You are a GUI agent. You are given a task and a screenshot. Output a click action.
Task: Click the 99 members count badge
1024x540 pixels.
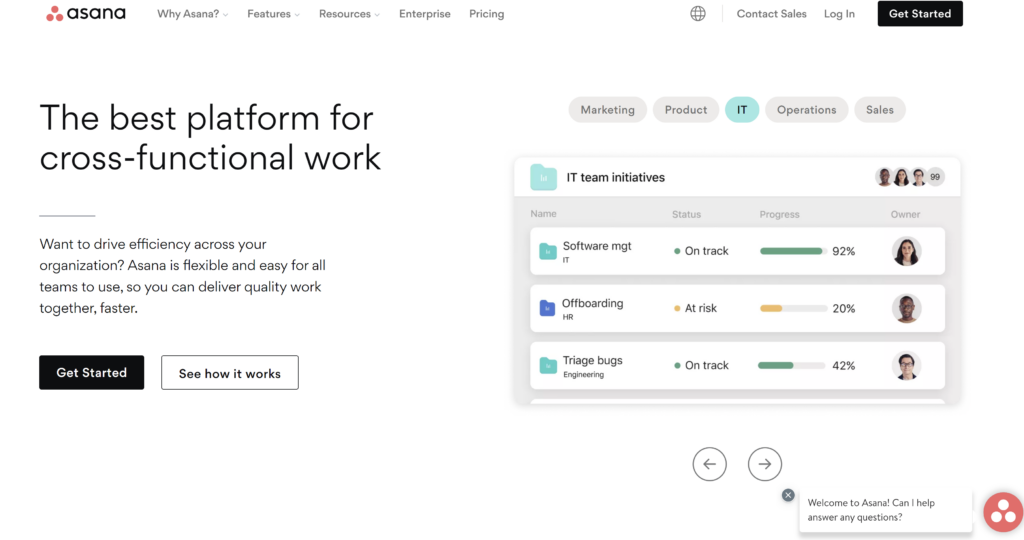pos(936,177)
